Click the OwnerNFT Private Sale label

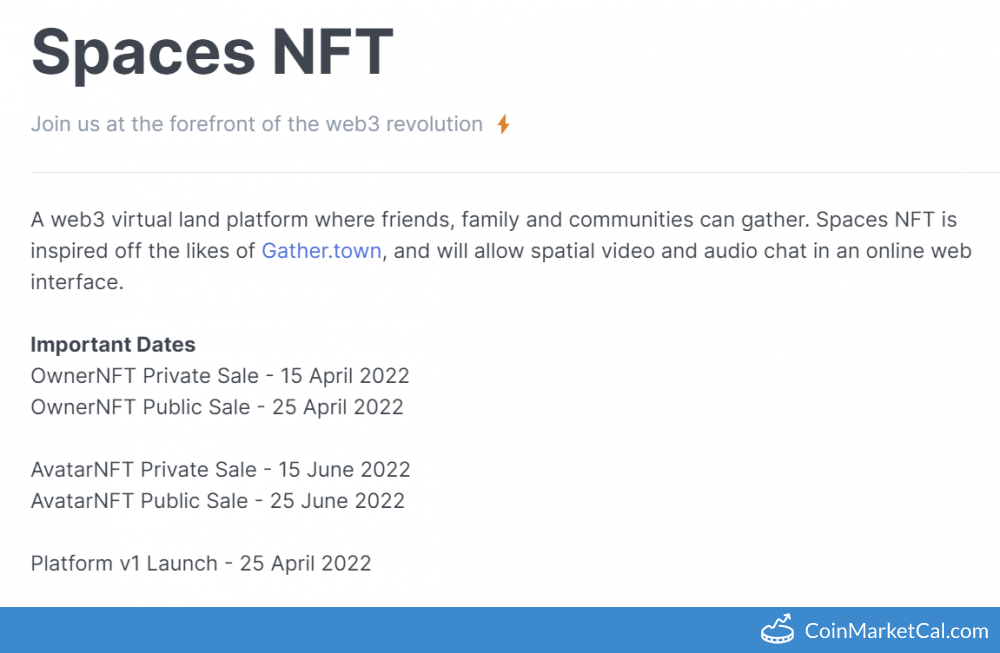pyautogui.click(x=143, y=376)
